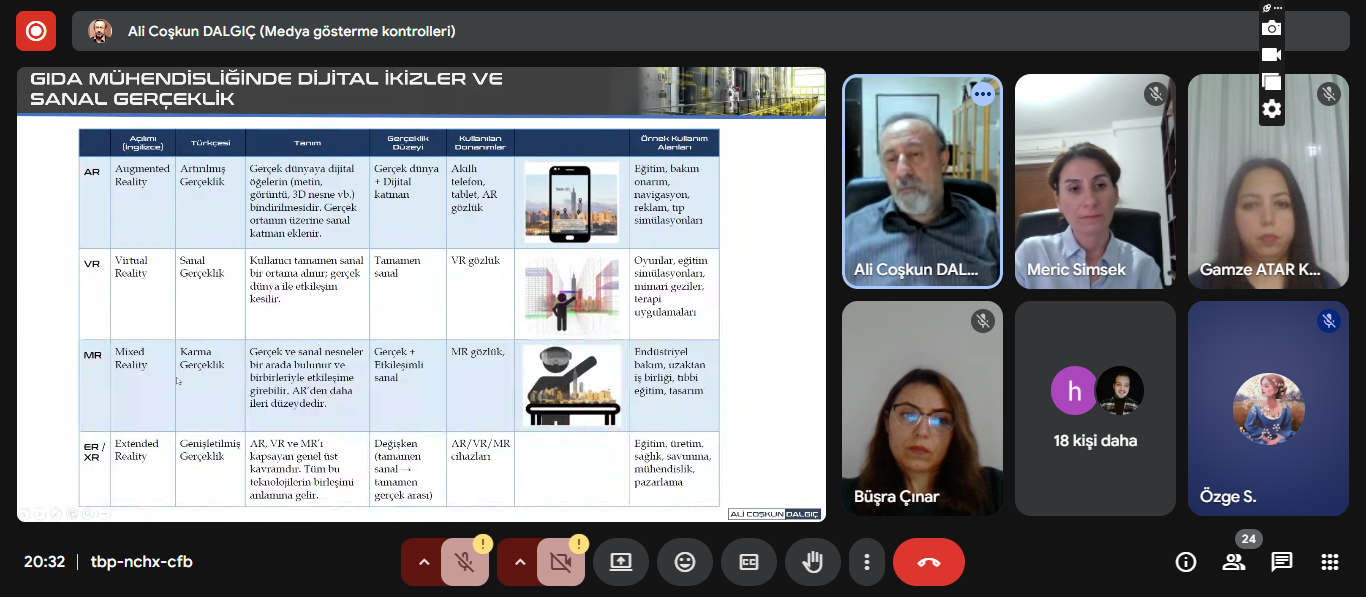Toggle the muted microphone button
This screenshot has width=1366, height=597.
[465, 562]
